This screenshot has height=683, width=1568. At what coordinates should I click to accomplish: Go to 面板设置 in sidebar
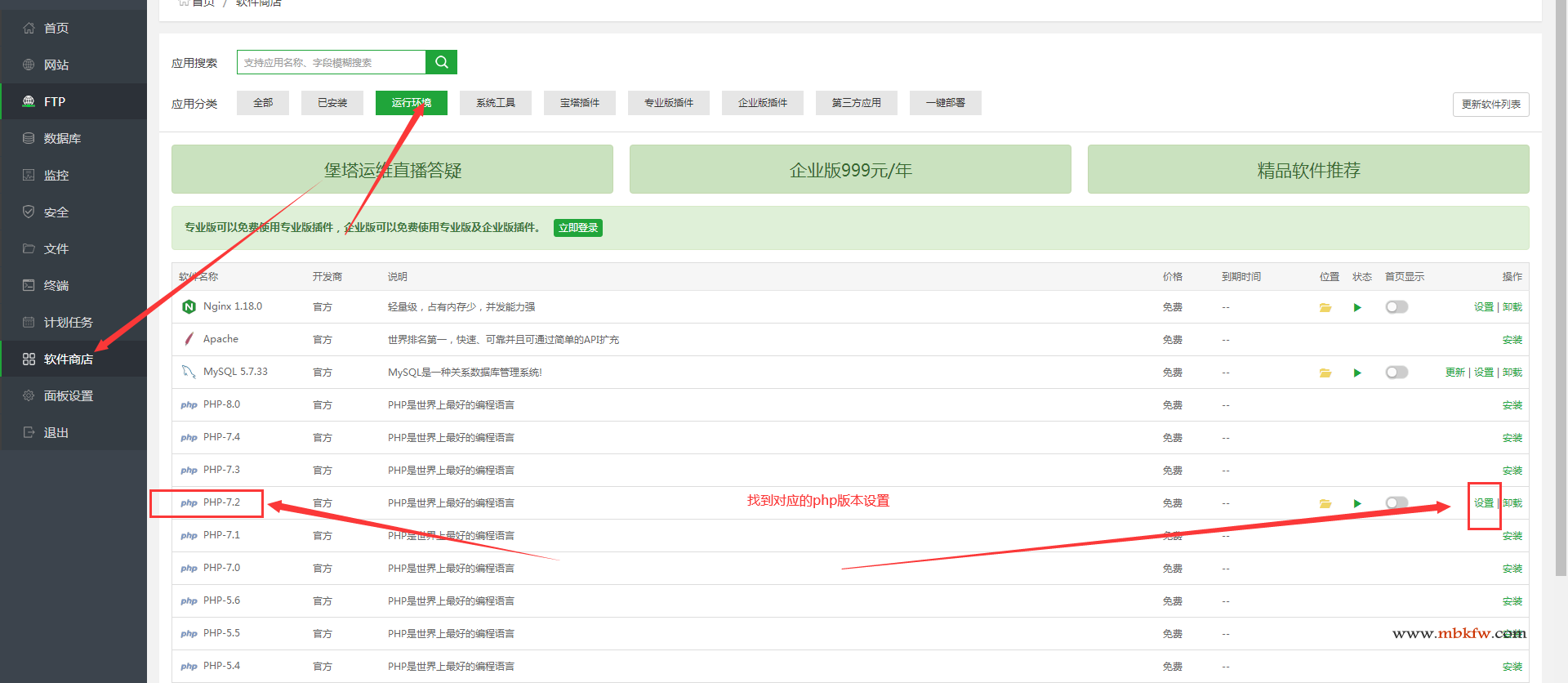pos(69,396)
